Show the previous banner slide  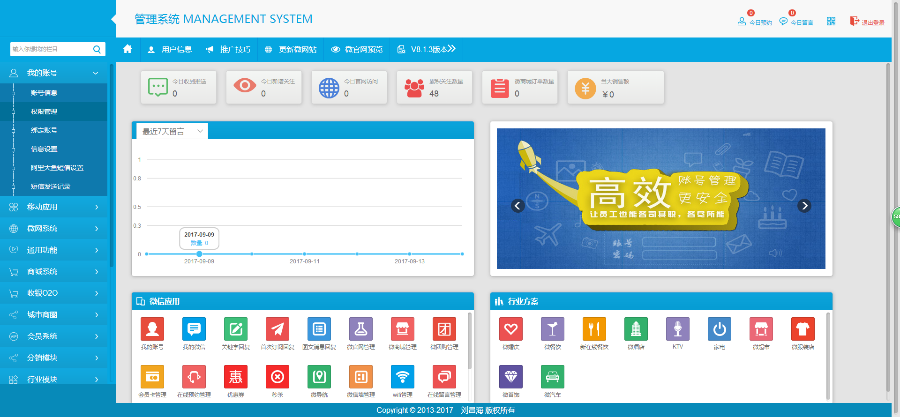(518, 205)
